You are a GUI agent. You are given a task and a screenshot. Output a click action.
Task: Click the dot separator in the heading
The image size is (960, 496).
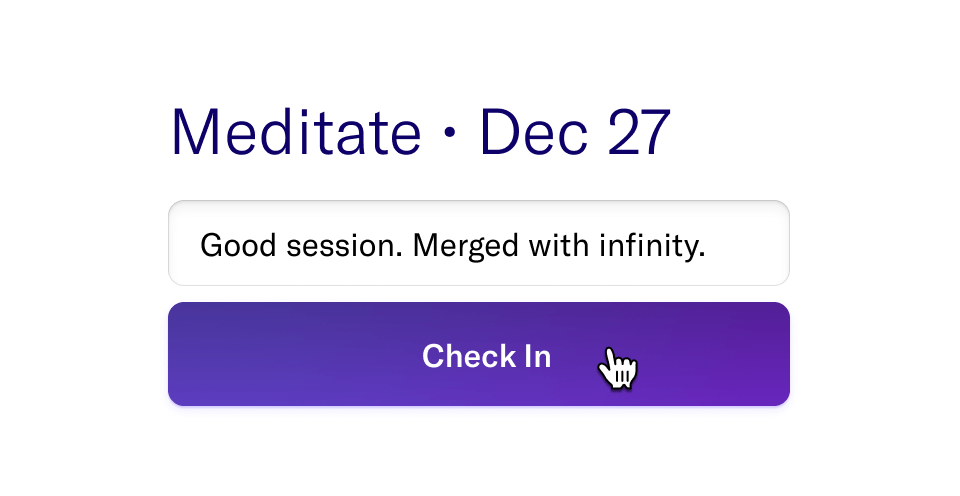click(450, 134)
